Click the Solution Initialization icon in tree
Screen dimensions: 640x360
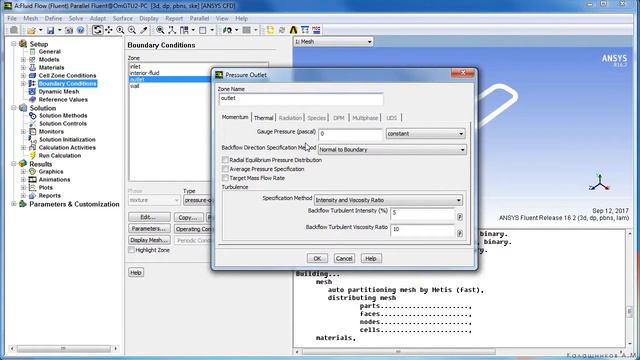pyautogui.click(x=33, y=140)
